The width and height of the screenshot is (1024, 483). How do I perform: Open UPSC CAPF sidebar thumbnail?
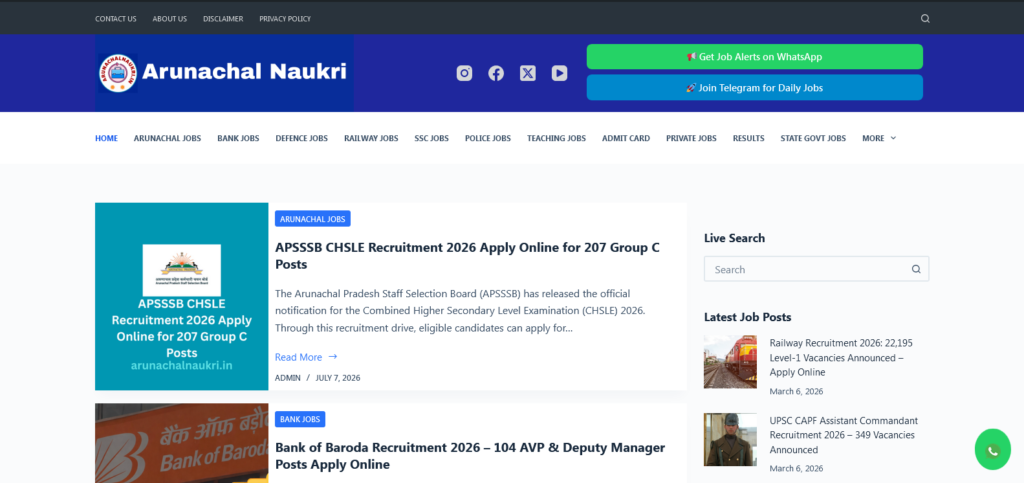(730, 439)
